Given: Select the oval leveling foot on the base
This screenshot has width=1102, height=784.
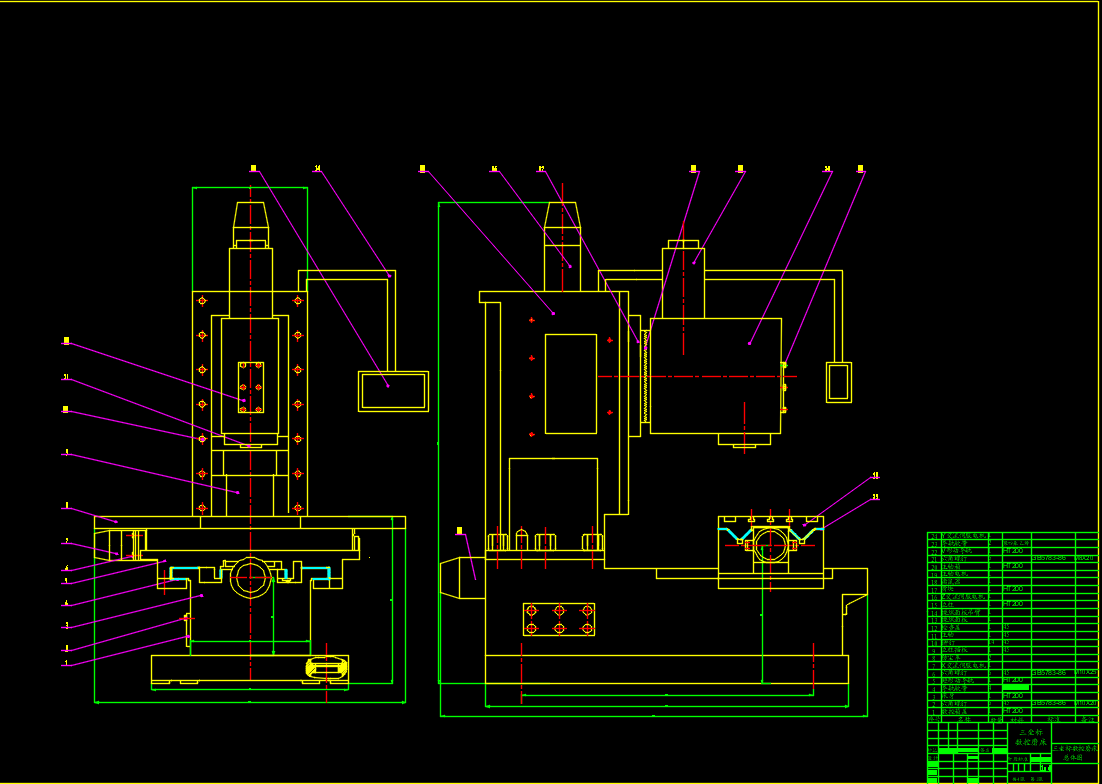Looking at the screenshot, I should (x=327, y=667).
